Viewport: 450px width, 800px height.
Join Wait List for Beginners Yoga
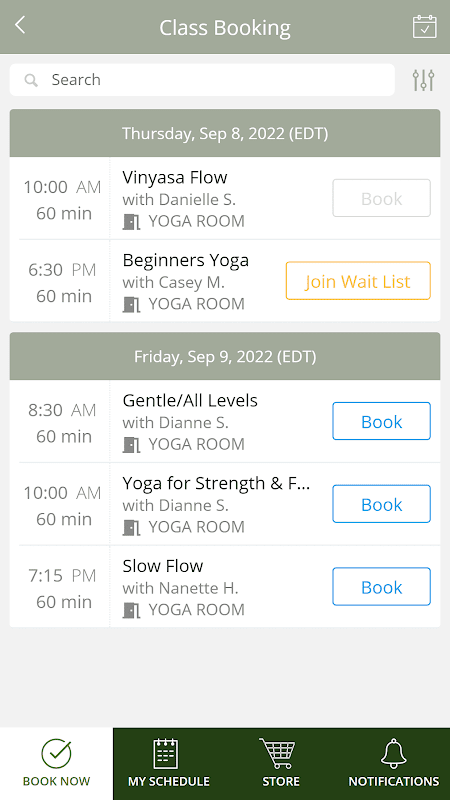coord(358,281)
